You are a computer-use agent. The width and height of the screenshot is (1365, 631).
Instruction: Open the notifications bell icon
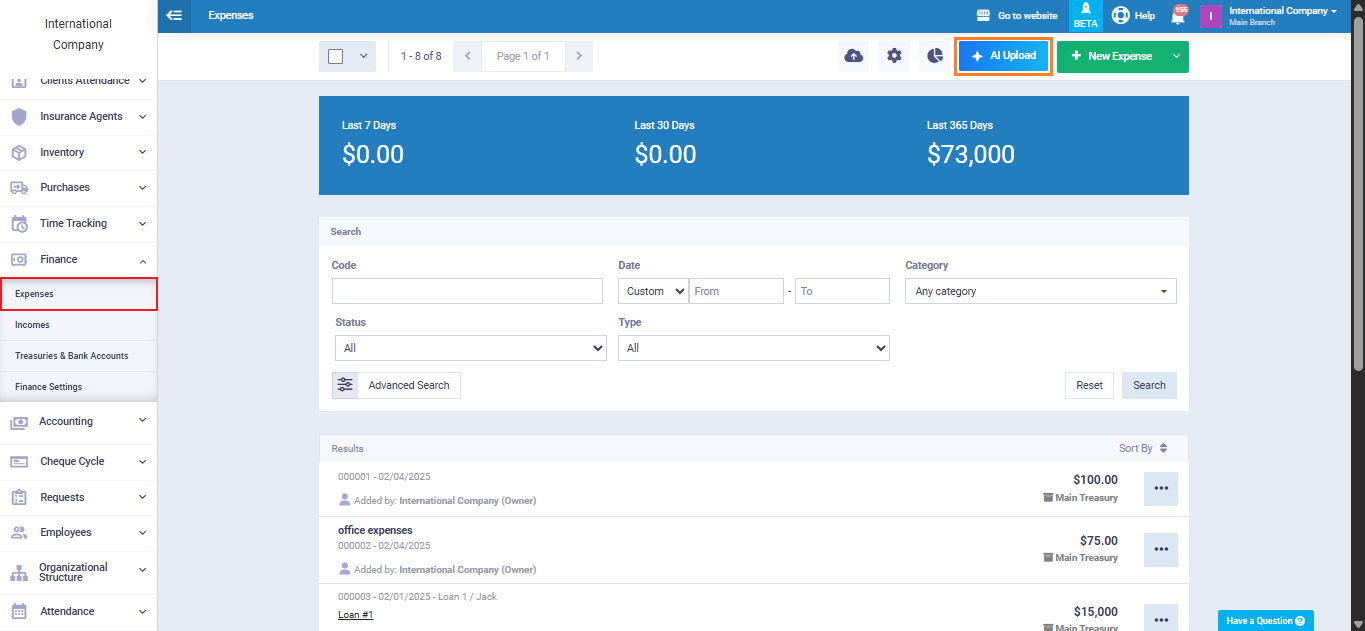click(1178, 16)
